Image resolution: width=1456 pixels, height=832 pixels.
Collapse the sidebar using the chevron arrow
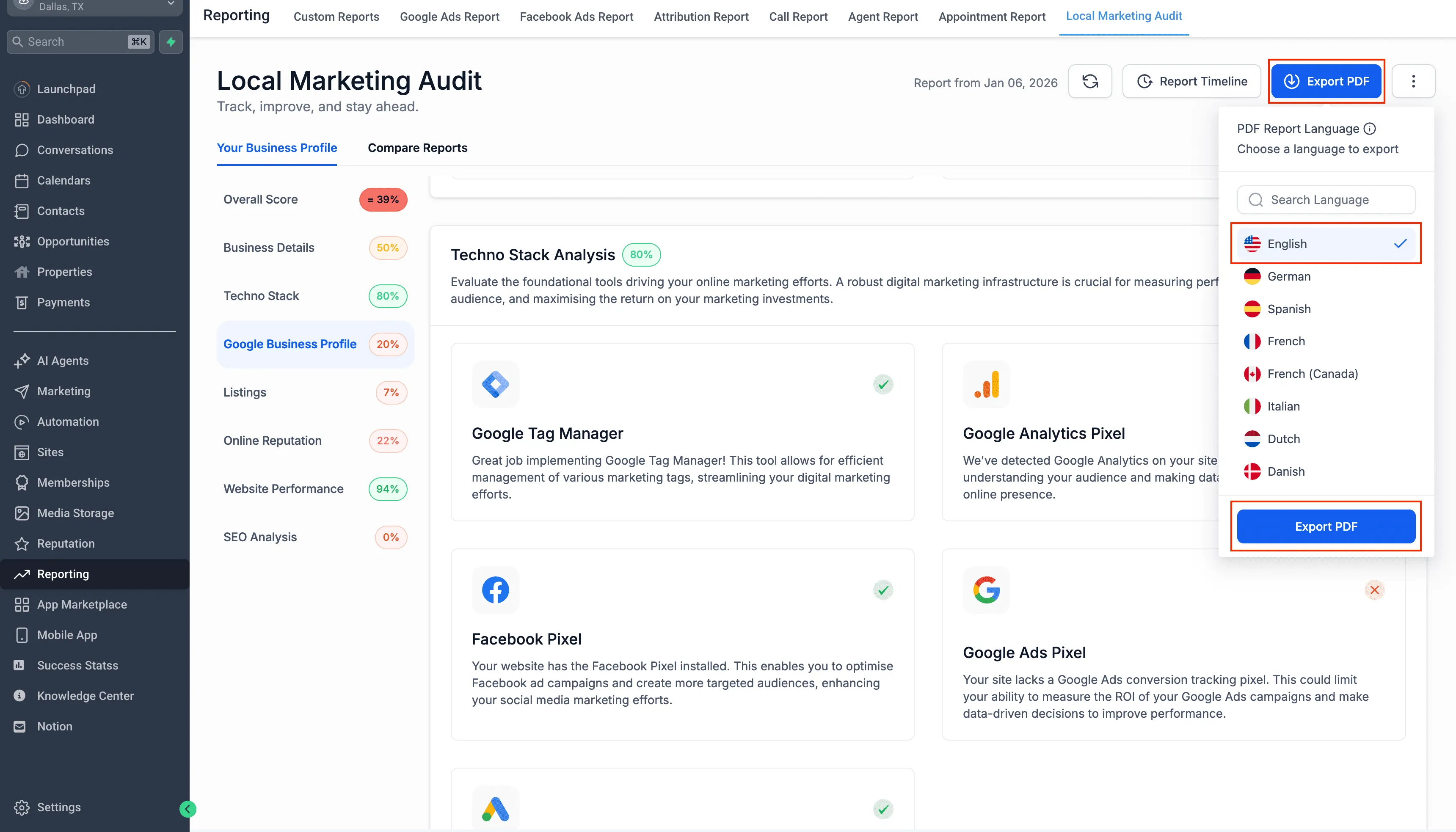click(x=187, y=809)
